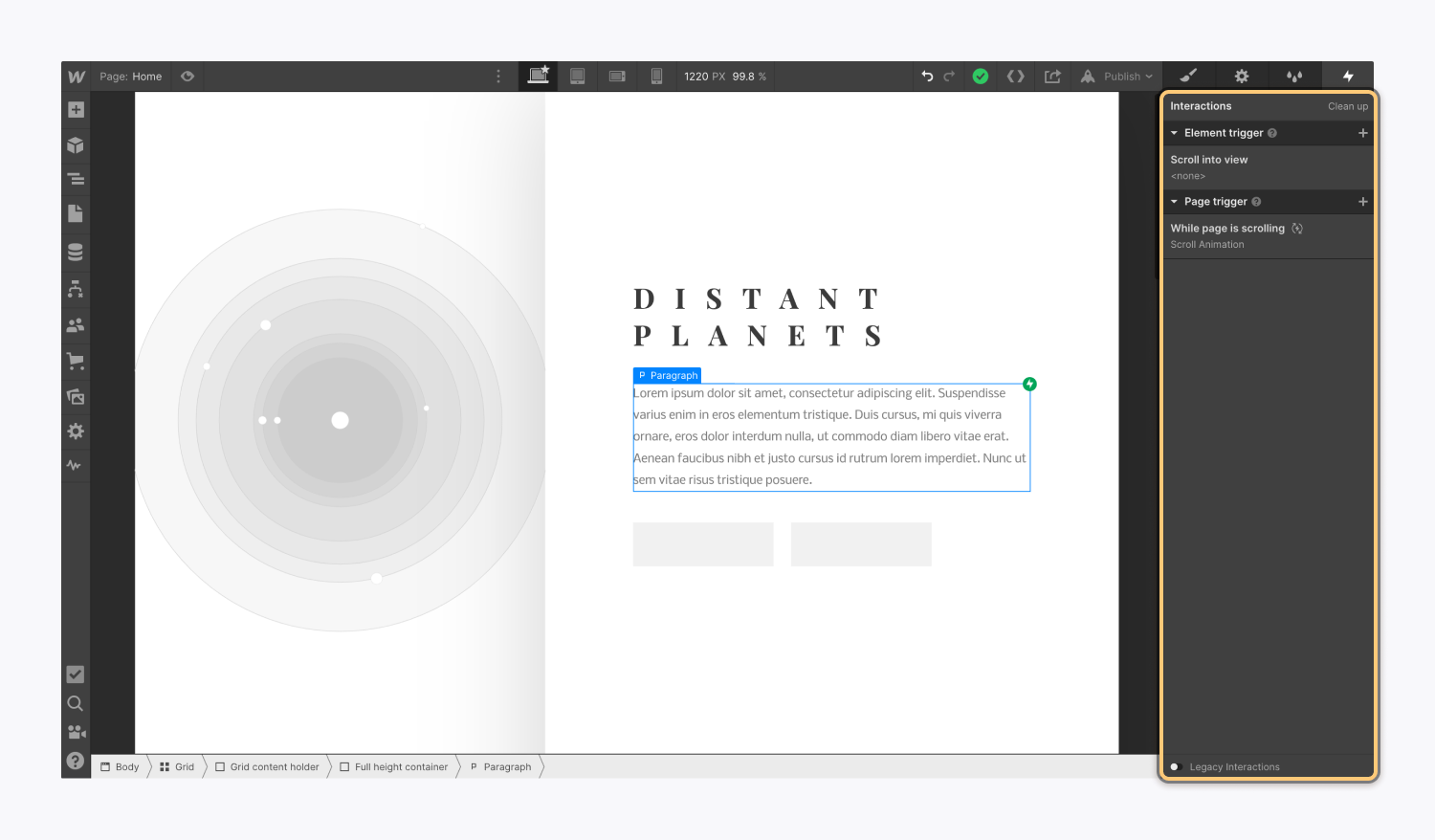Redo the last action
The image size is (1435, 840).
(x=949, y=77)
